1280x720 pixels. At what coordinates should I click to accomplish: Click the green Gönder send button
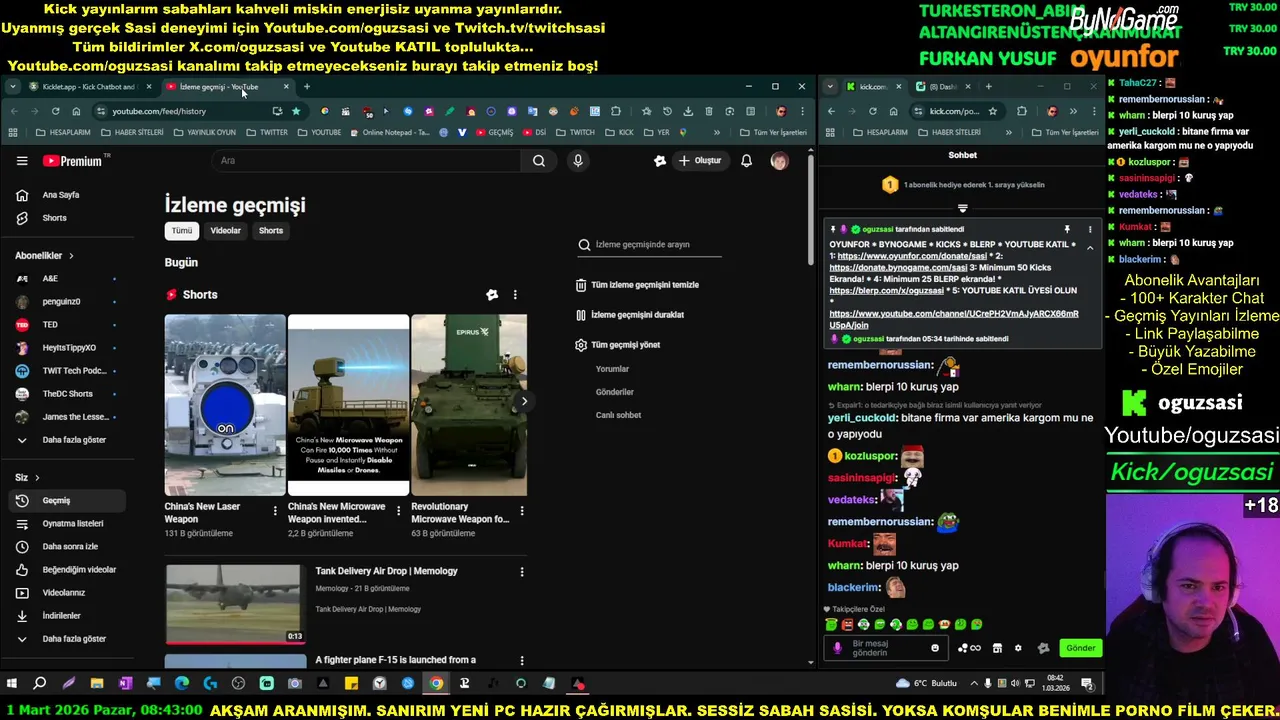coord(1080,648)
